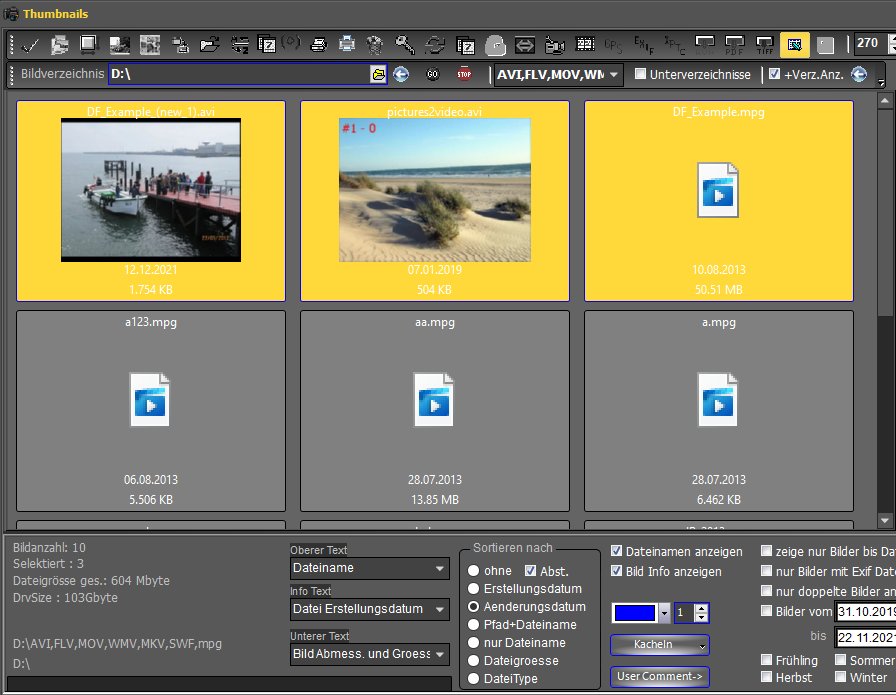
Task: Click the checkmark icon in the toolbar
Action: point(29,44)
